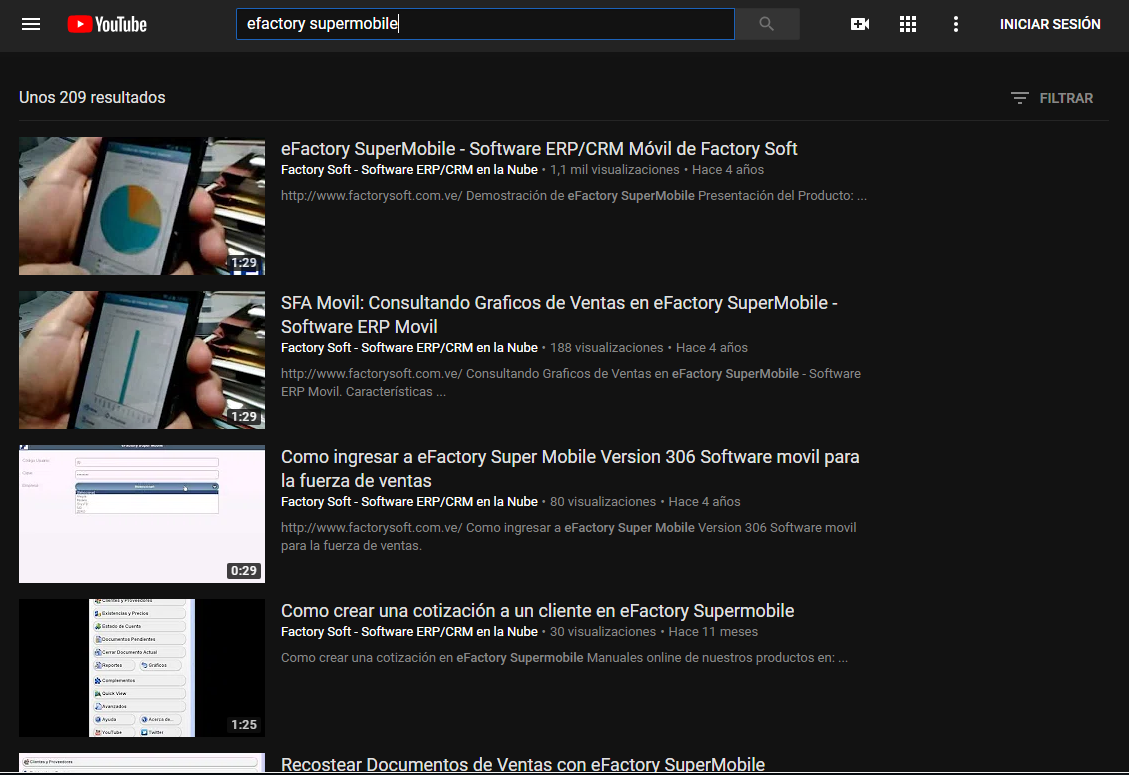The image size is (1129, 775).
Task: Click description 'Demostración de eFactory SuperMobile'
Action: [x=574, y=196]
